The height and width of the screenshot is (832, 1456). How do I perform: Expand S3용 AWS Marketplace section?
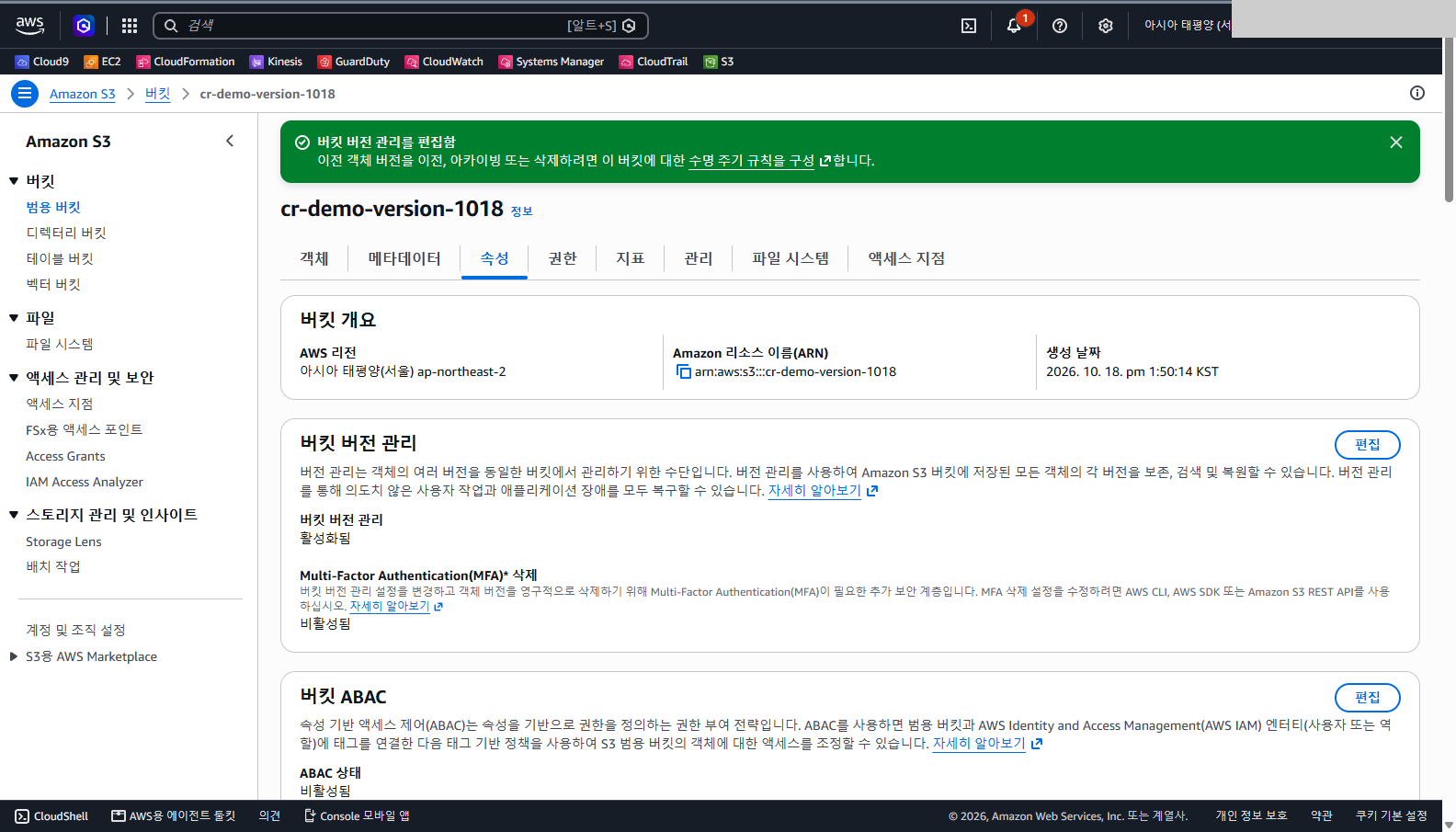pyautogui.click(x=14, y=656)
